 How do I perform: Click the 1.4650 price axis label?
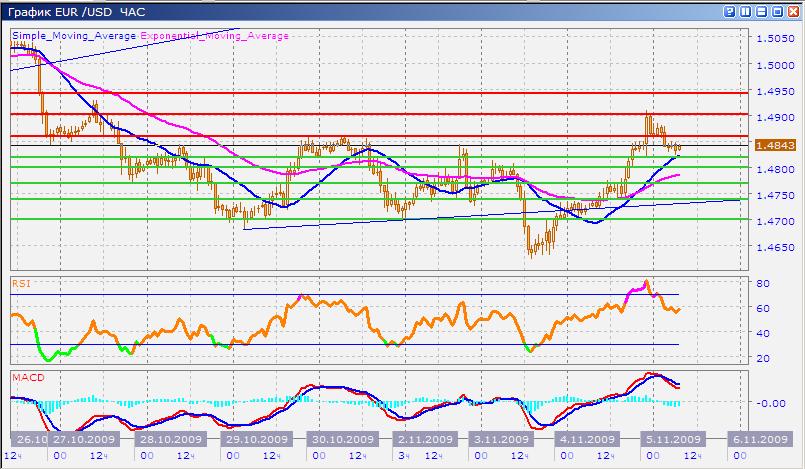(x=775, y=247)
